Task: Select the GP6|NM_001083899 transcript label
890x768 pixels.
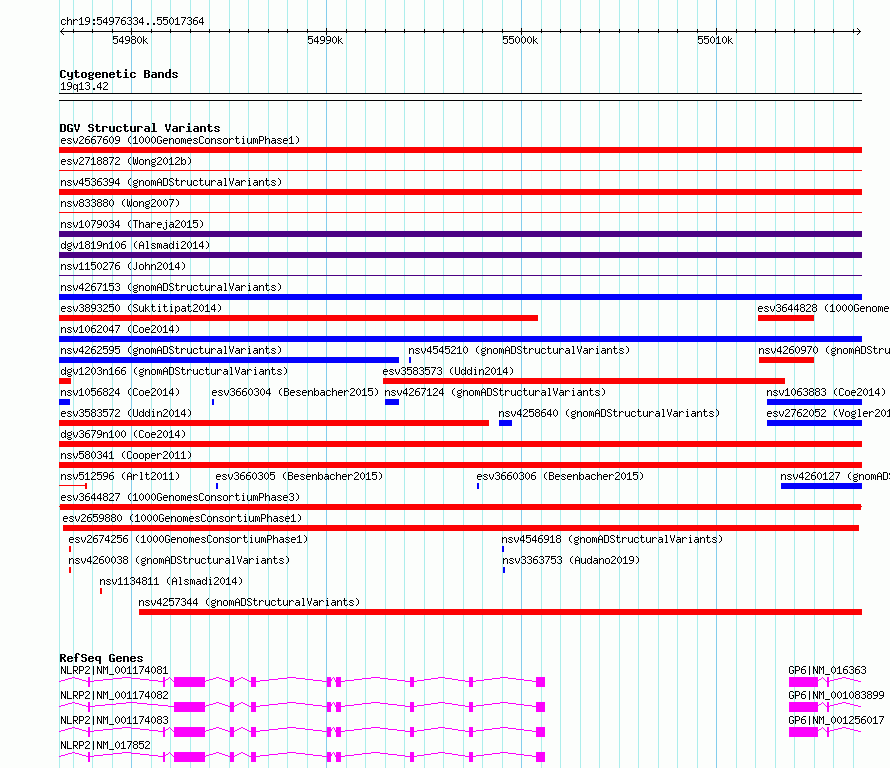Action: (x=836, y=695)
